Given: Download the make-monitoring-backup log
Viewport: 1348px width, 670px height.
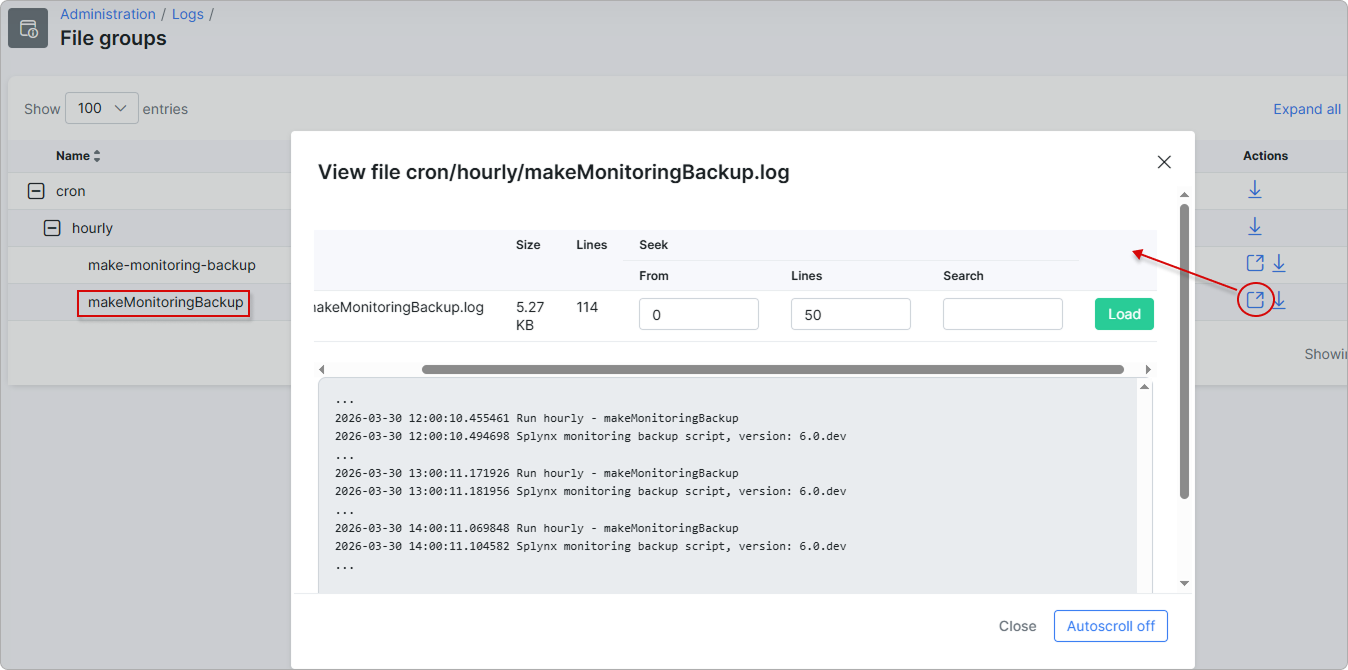Looking at the screenshot, I should click(1278, 263).
